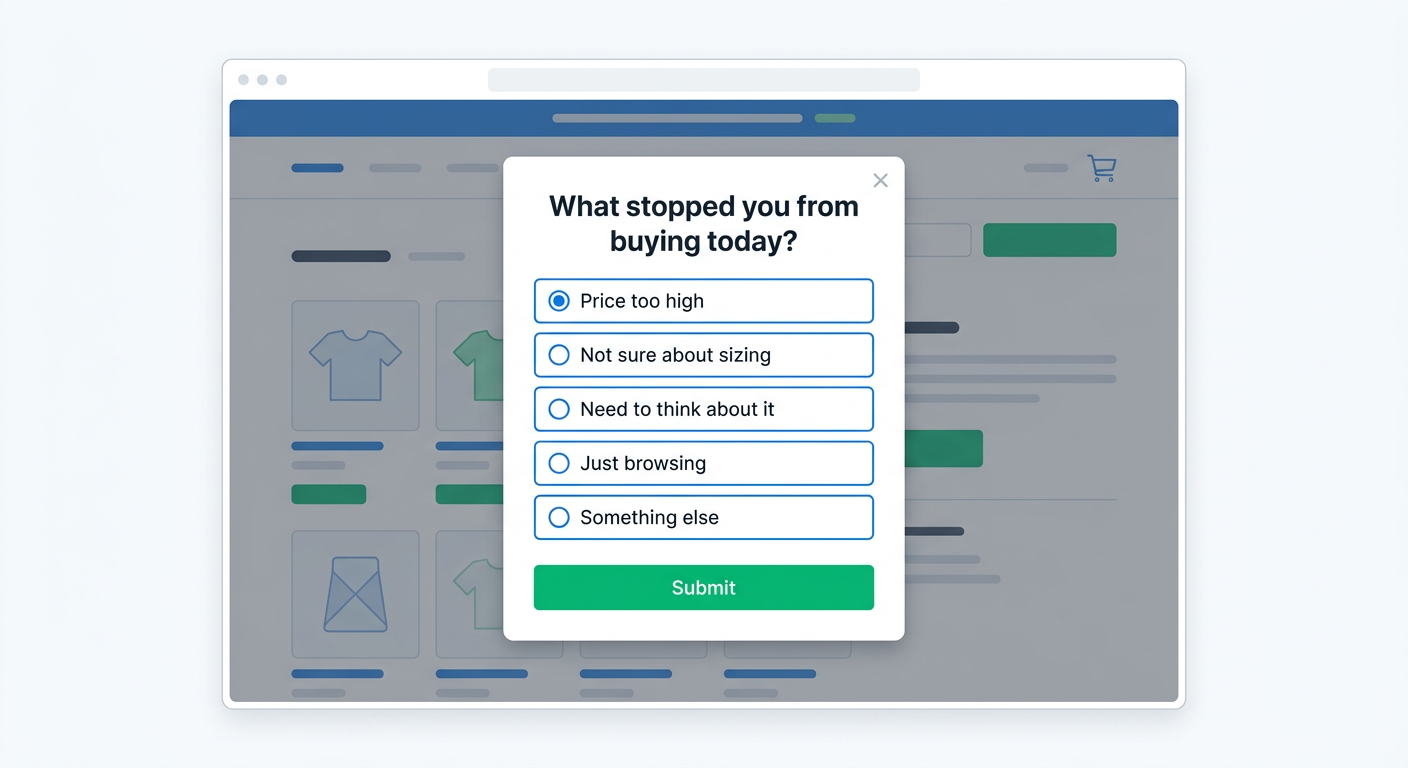1408x768 pixels.
Task: Click the green pill in the blue banner
Action: tap(834, 118)
